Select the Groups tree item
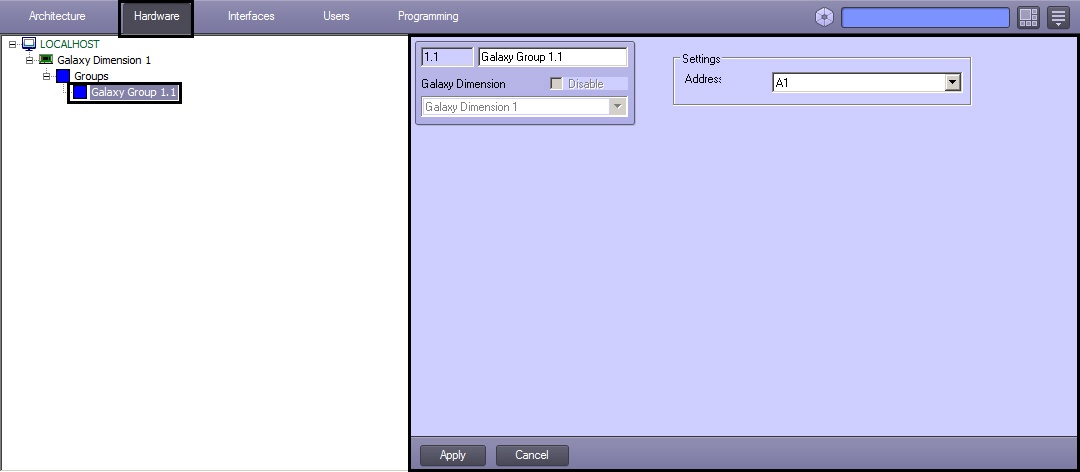Viewport: 1080px width, 472px height. point(92,76)
